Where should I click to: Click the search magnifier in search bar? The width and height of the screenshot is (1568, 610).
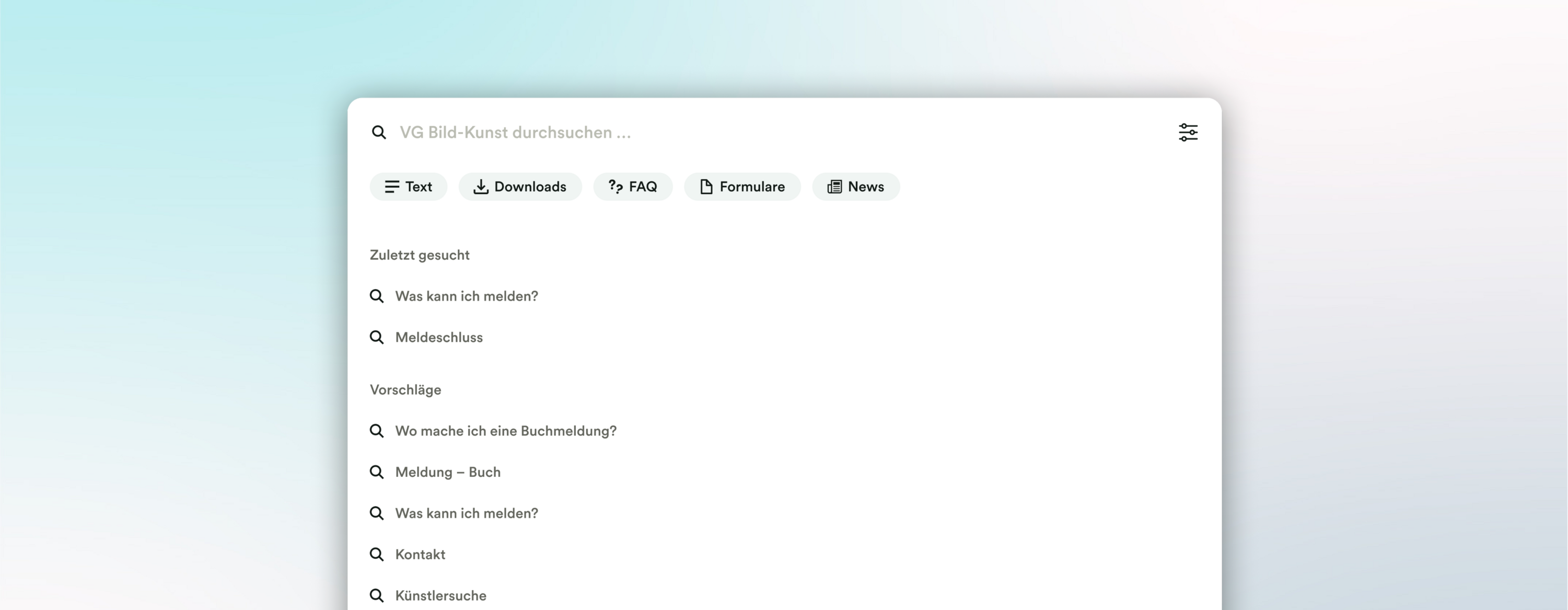(379, 132)
